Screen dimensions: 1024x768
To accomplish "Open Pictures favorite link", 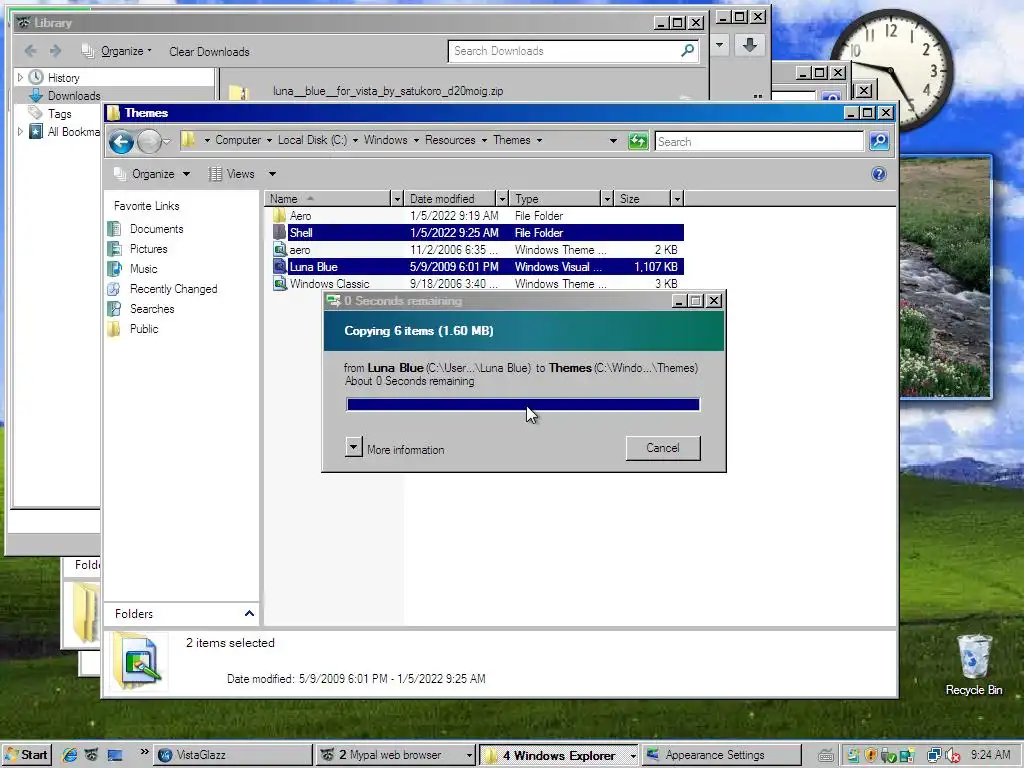I will tap(148, 249).
